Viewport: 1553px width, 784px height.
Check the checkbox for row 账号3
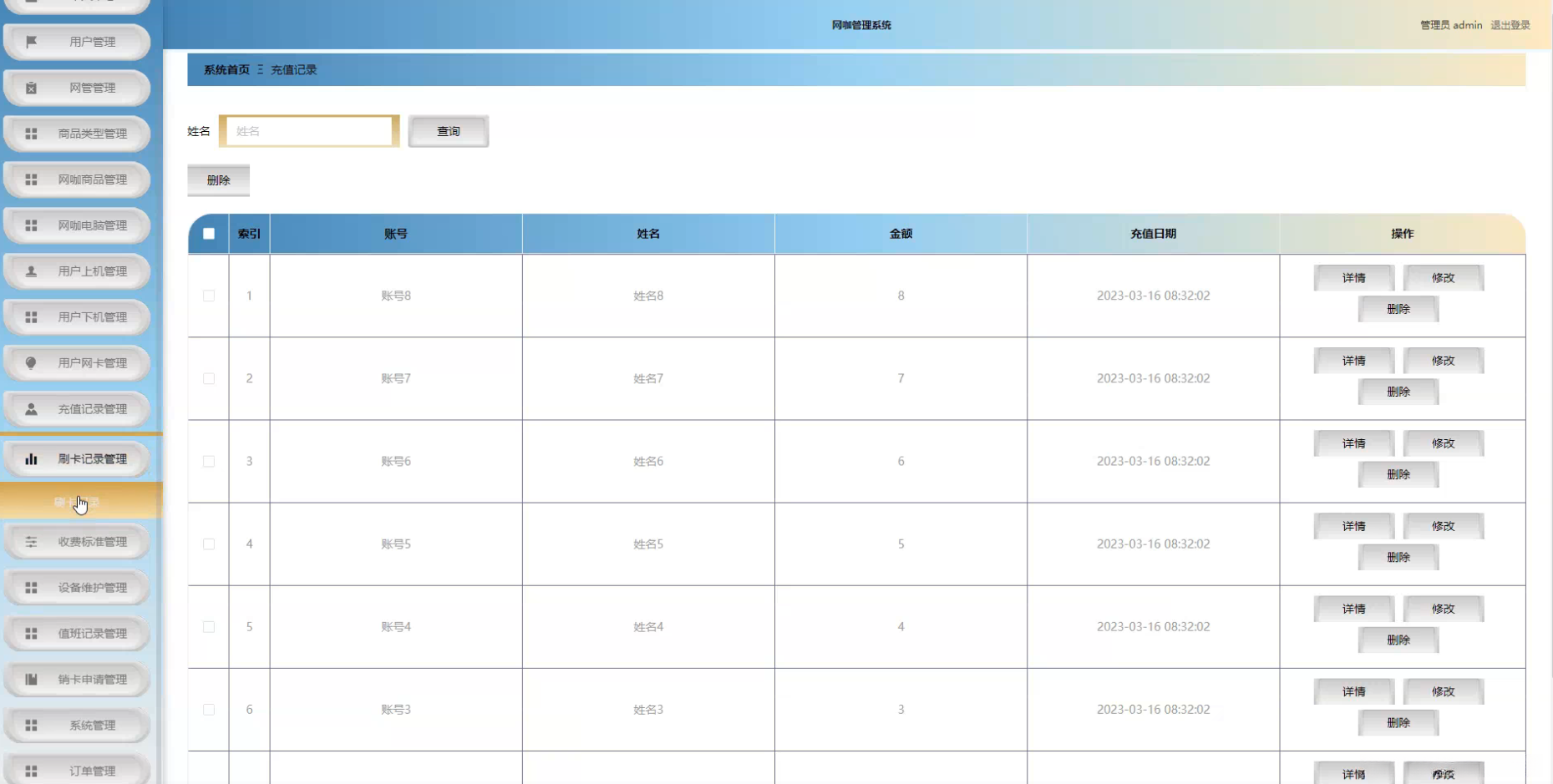tap(209, 710)
